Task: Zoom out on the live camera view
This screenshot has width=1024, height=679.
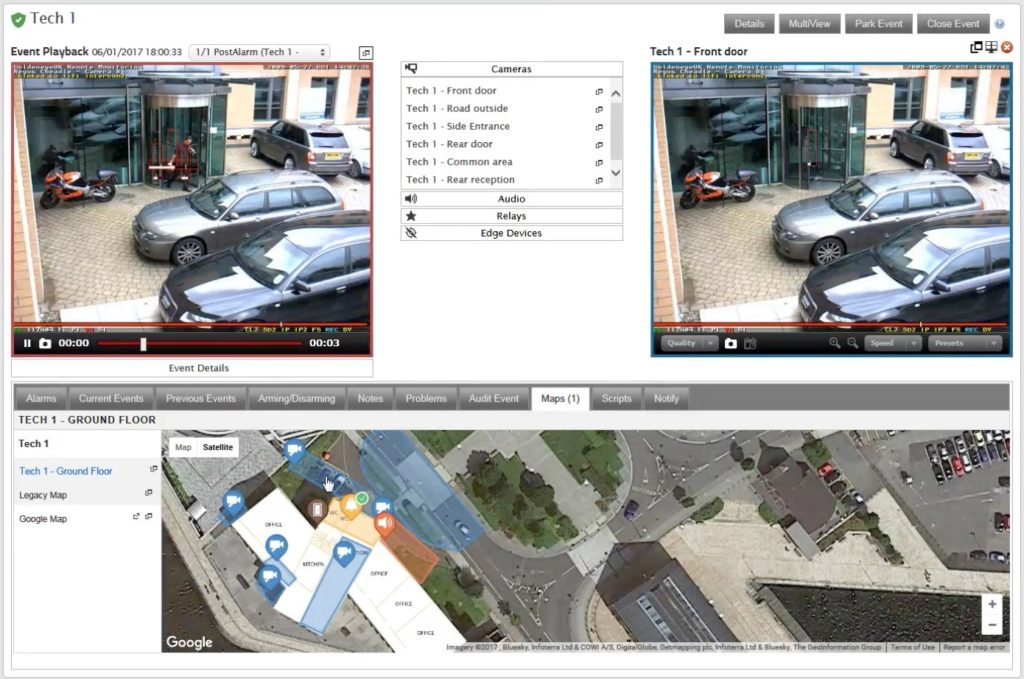Action: [853, 343]
